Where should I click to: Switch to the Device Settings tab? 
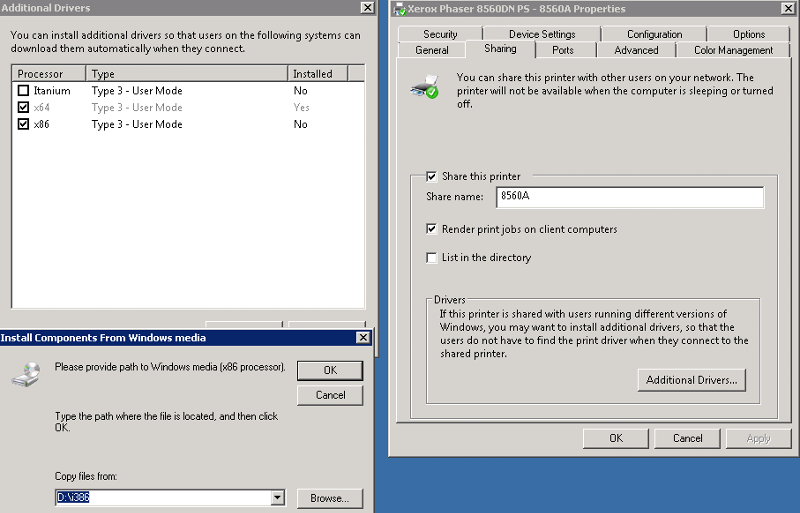point(542,34)
